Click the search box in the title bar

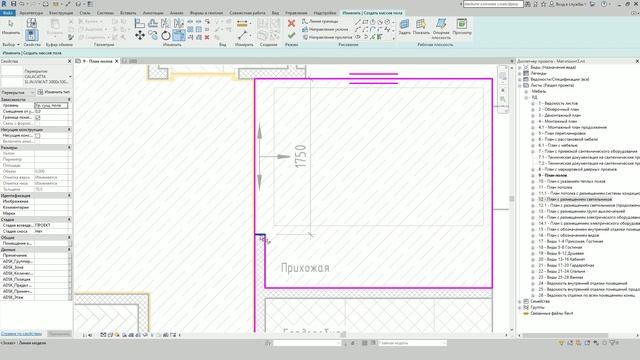click(493, 4)
